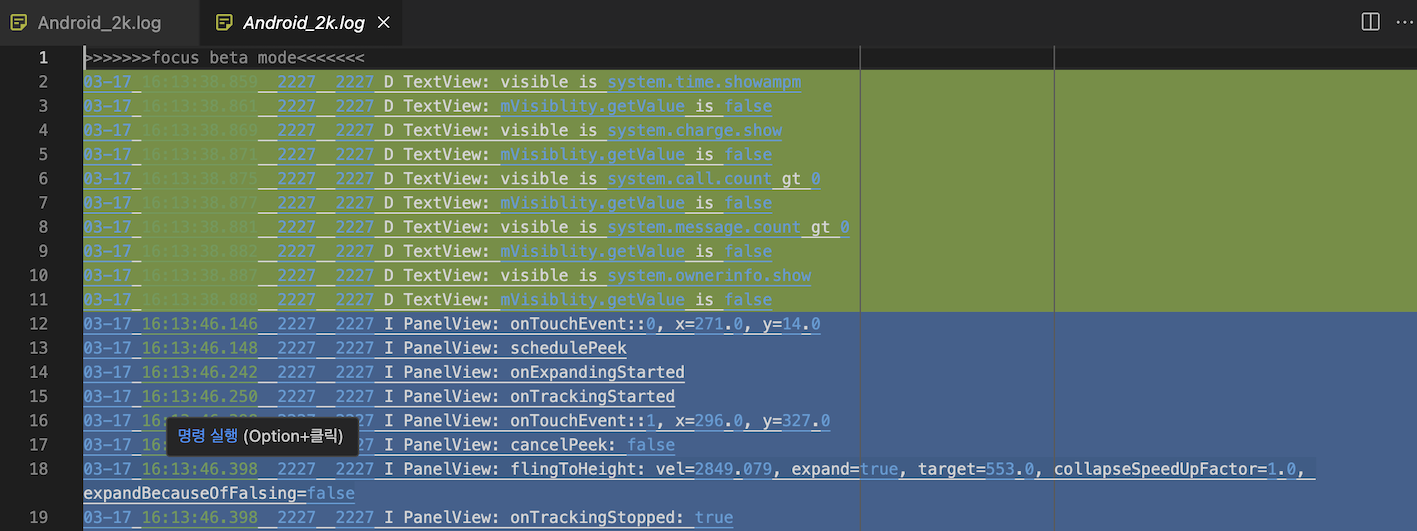
Task: Click line number 18 in the gutter
Action: click(x=38, y=468)
